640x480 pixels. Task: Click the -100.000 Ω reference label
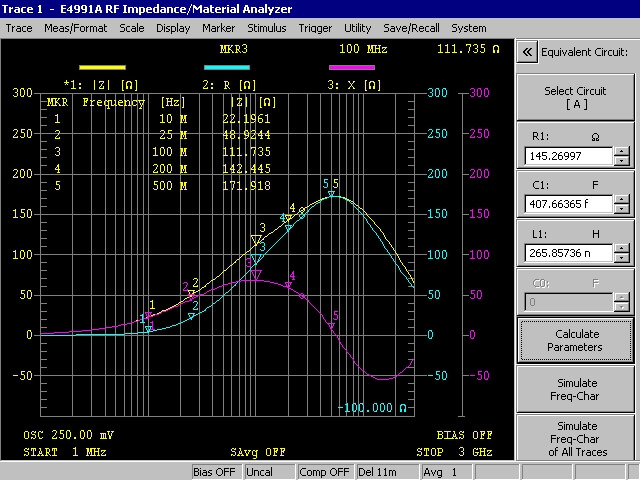tap(372, 408)
